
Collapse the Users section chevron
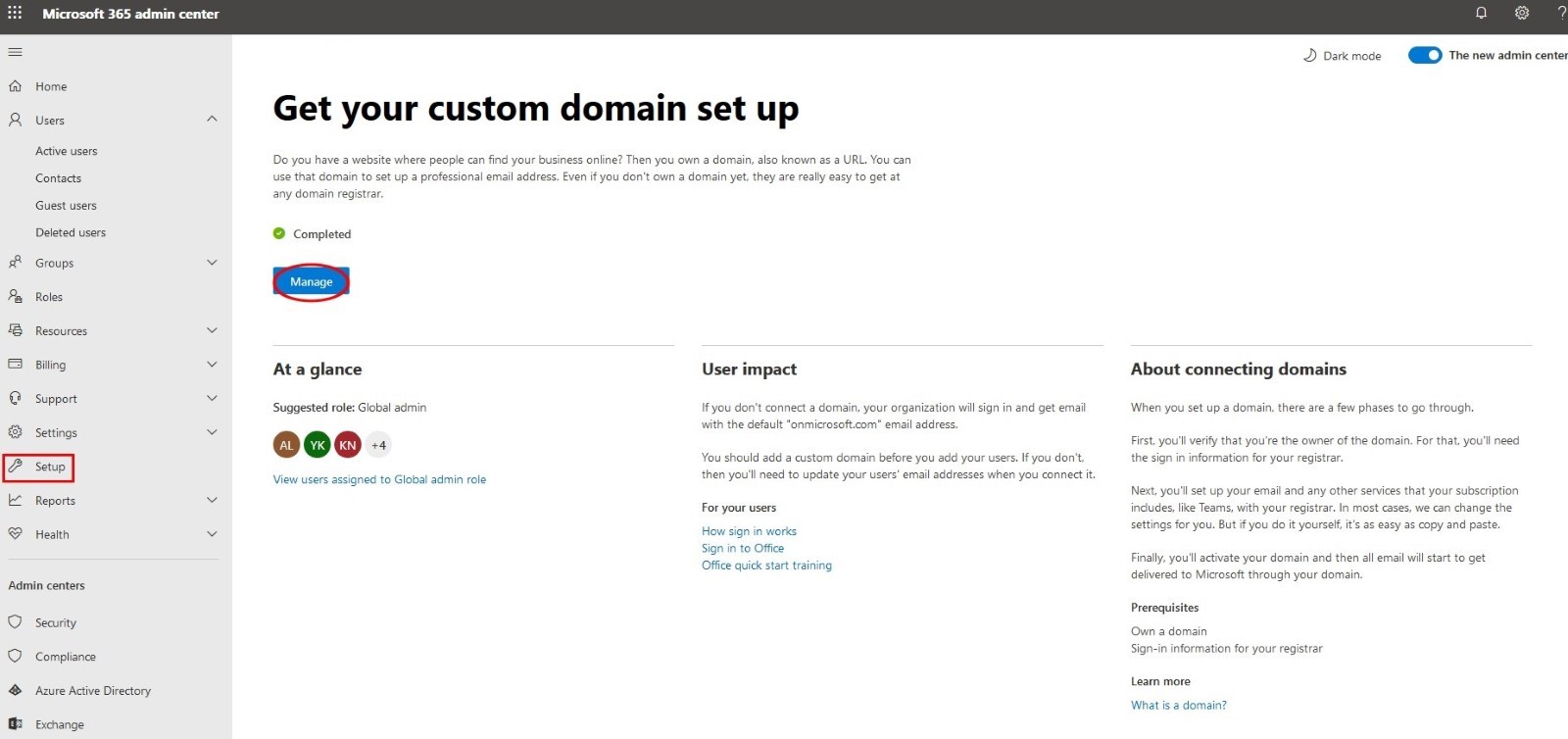click(x=212, y=120)
